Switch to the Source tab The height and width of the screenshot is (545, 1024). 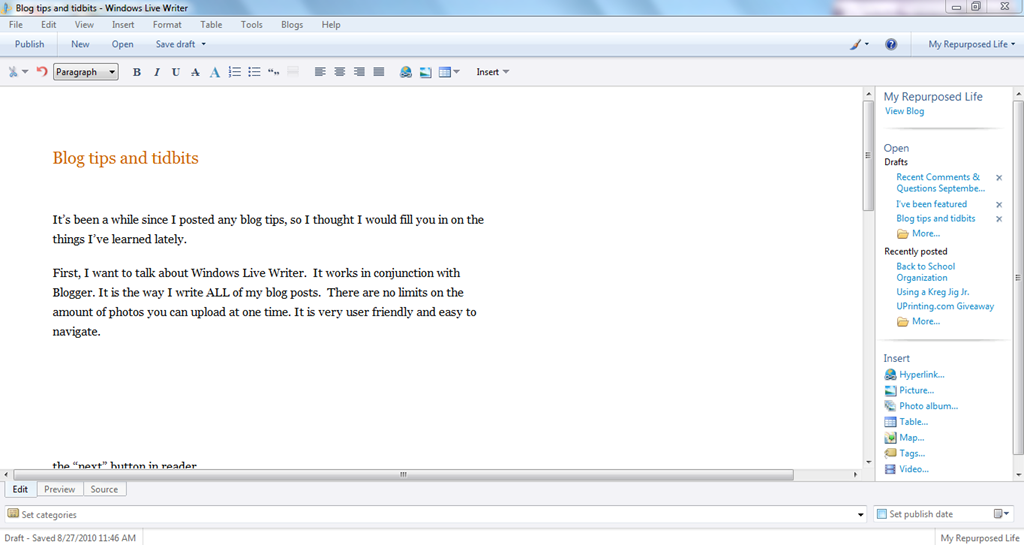tap(104, 489)
